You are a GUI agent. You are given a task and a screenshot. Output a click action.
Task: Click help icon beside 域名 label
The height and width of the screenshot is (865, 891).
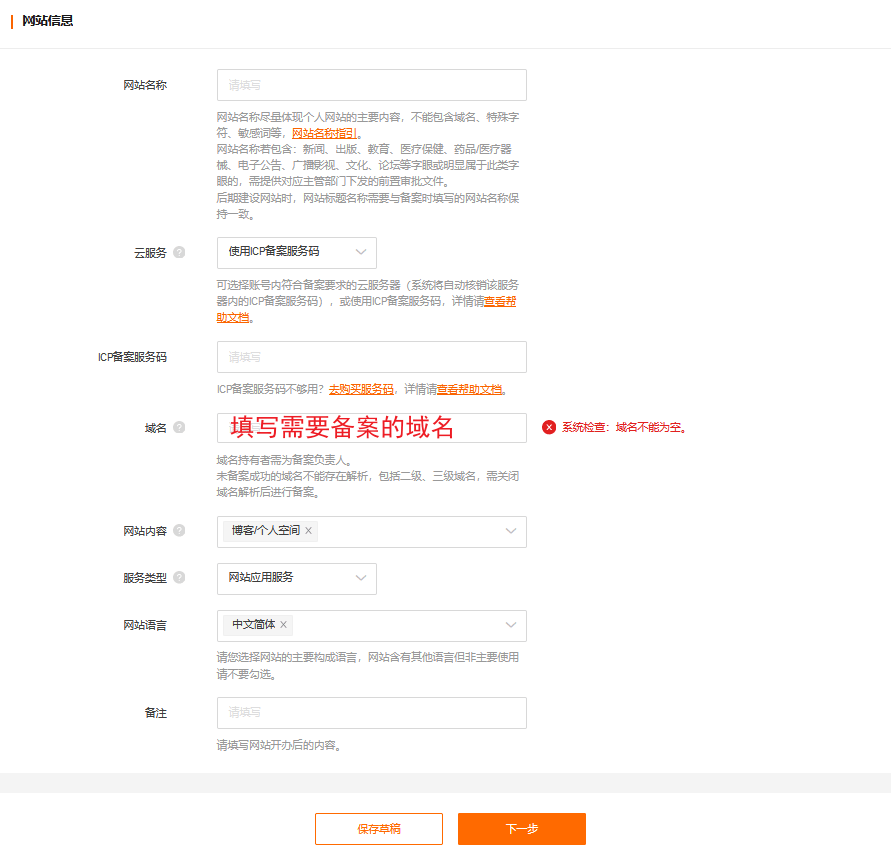(x=179, y=428)
